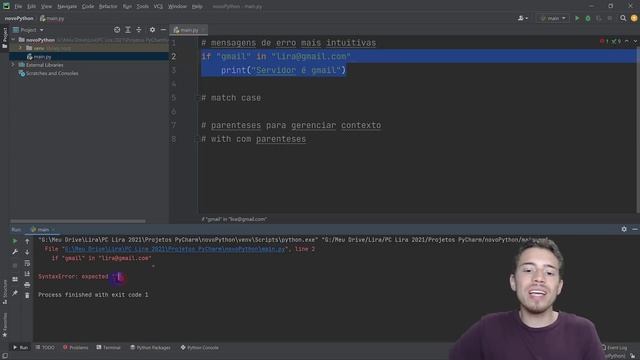
Task: Pin the Run tab
Action: (15, 293)
